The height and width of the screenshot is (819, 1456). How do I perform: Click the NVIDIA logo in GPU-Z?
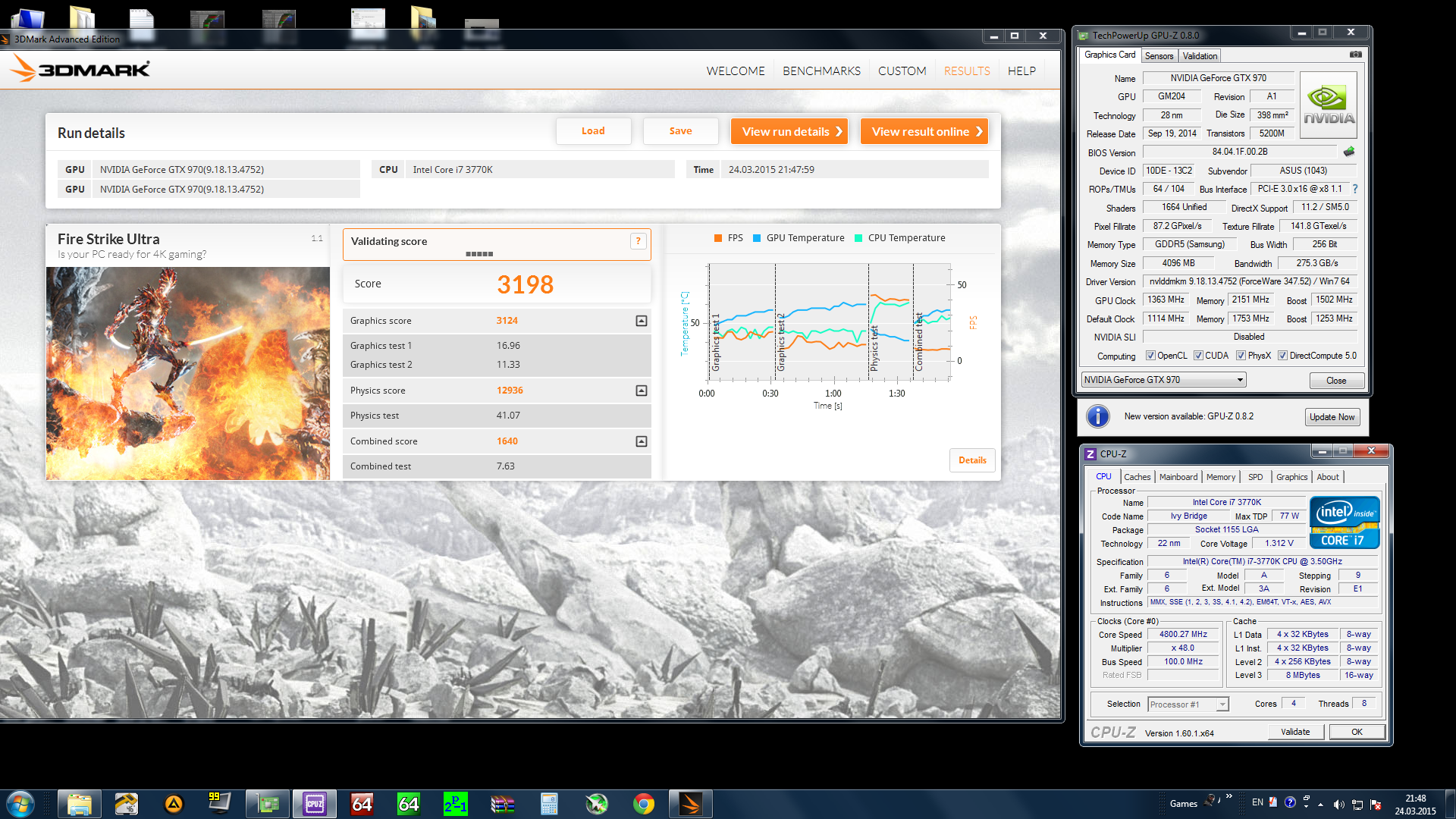click(1329, 105)
